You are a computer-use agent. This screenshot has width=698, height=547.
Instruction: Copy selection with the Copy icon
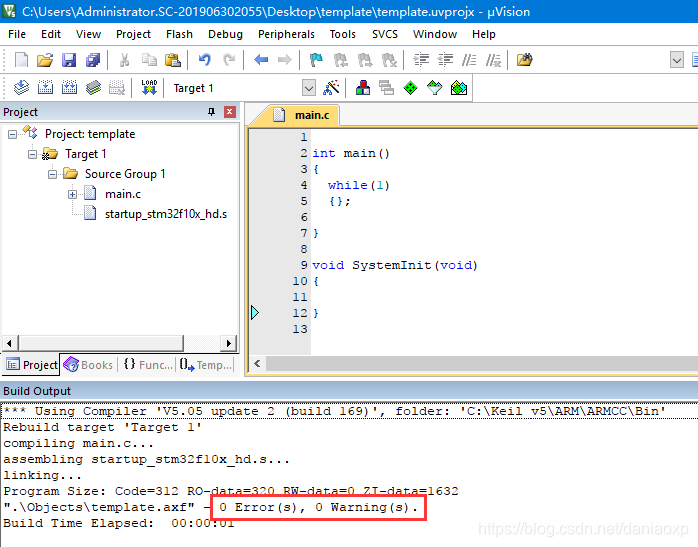coord(149,60)
